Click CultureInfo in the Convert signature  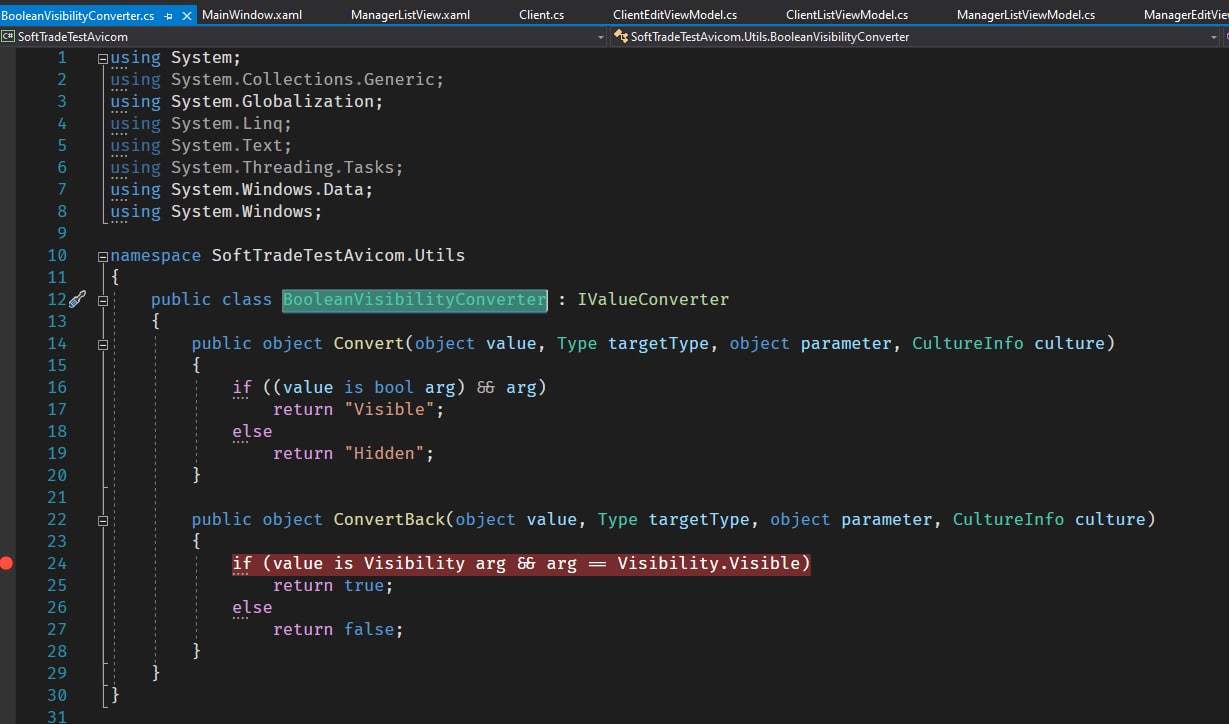point(968,344)
